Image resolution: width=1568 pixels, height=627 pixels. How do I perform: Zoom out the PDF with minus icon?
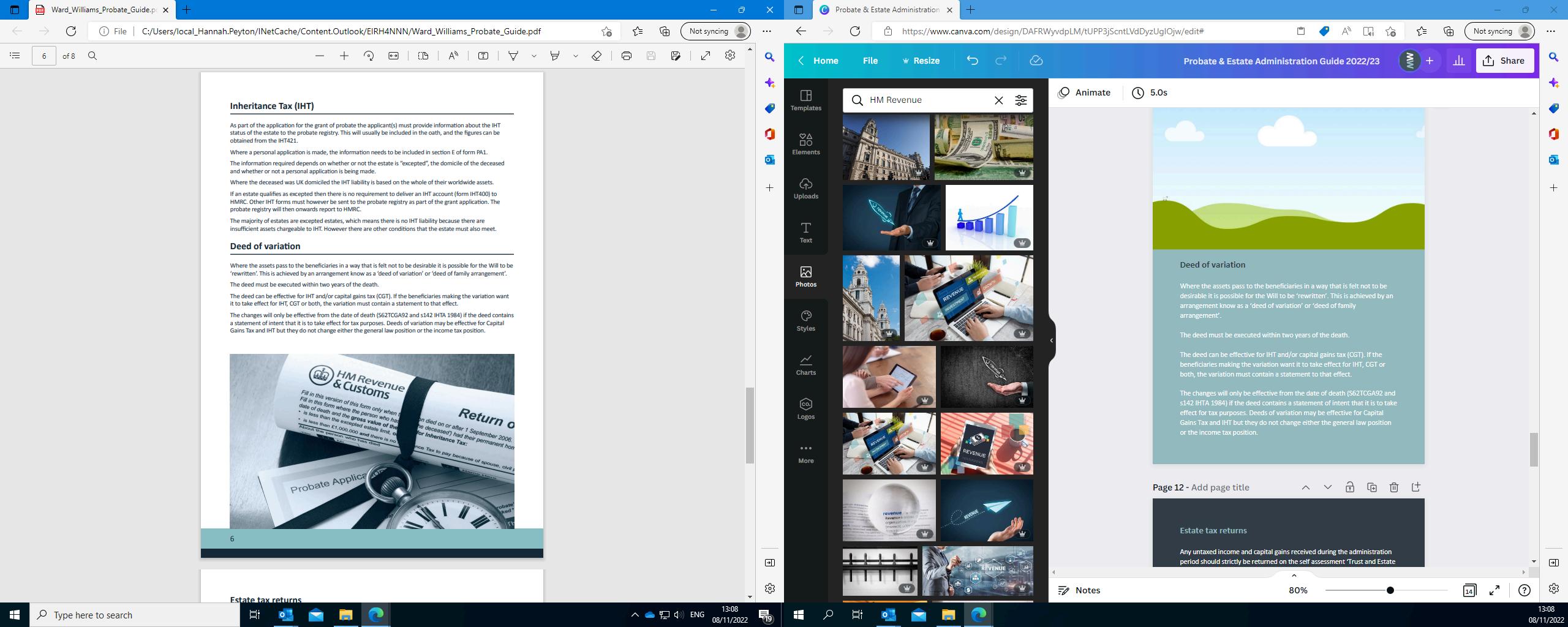click(x=320, y=56)
